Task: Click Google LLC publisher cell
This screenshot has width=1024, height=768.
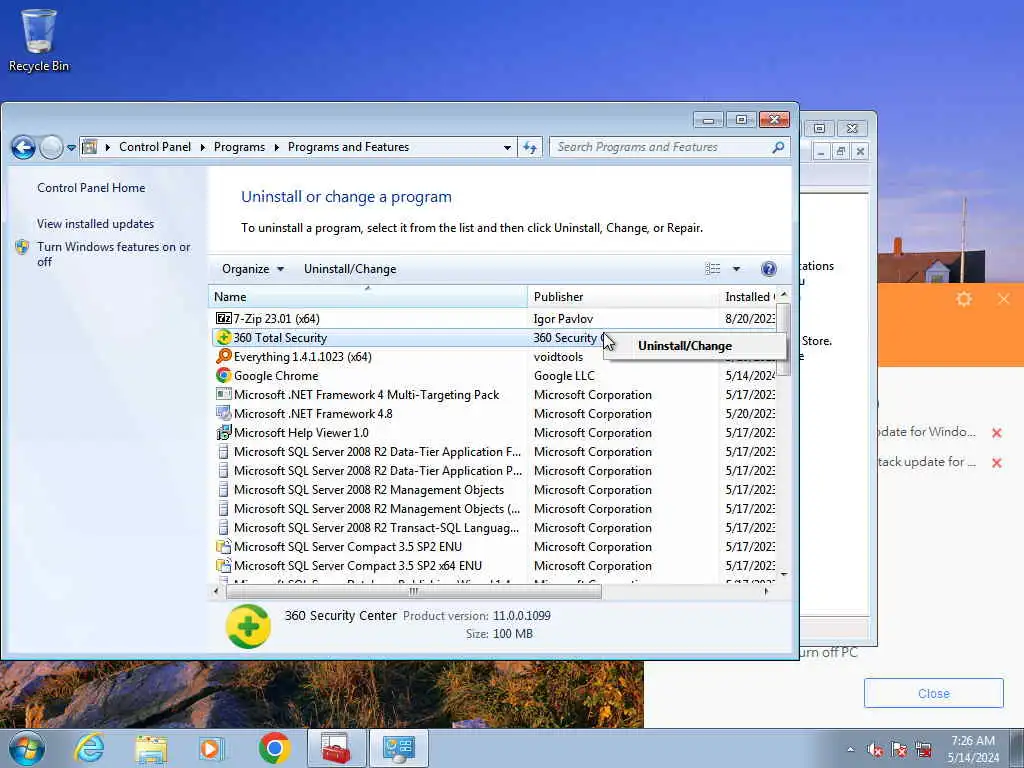Action: point(564,376)
